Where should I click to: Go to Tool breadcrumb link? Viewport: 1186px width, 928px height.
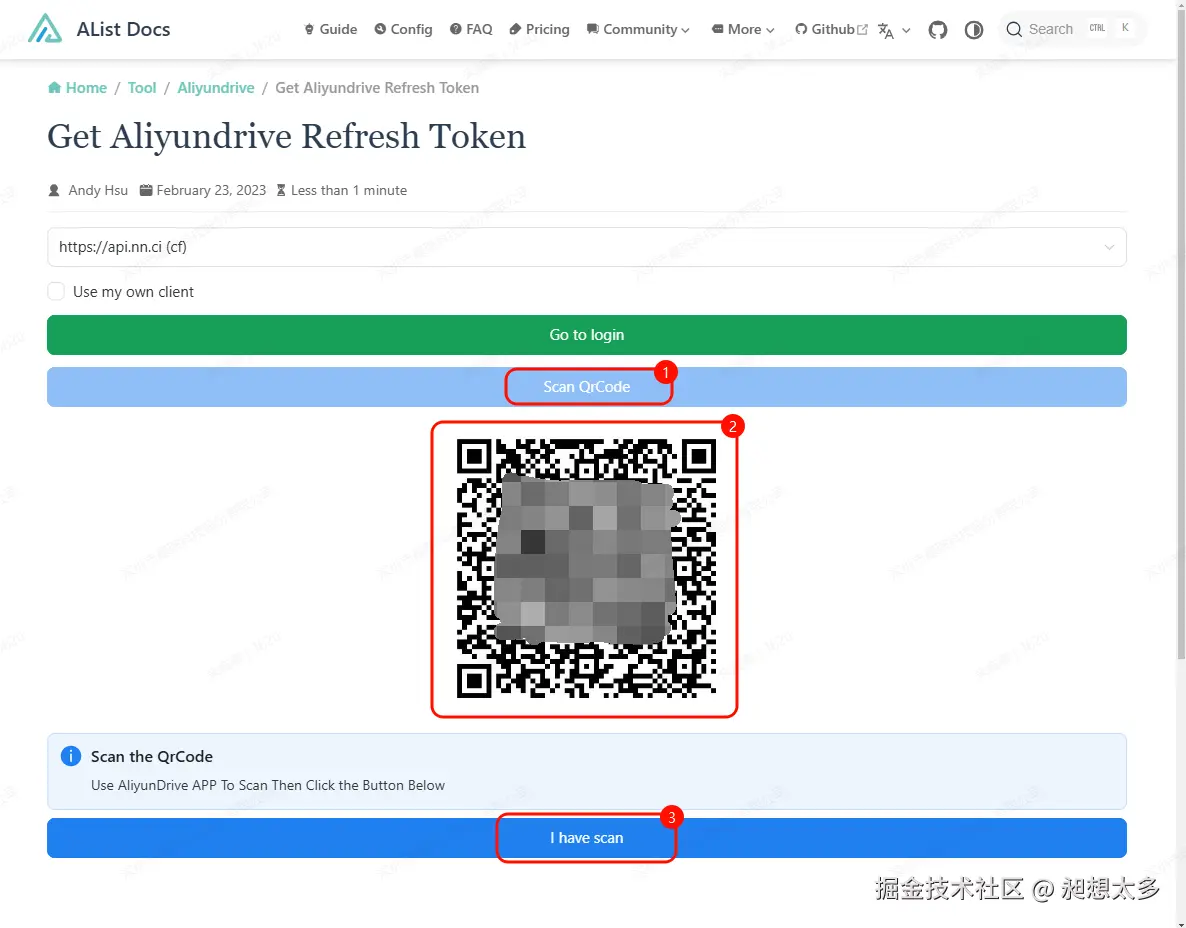[141, 88]
